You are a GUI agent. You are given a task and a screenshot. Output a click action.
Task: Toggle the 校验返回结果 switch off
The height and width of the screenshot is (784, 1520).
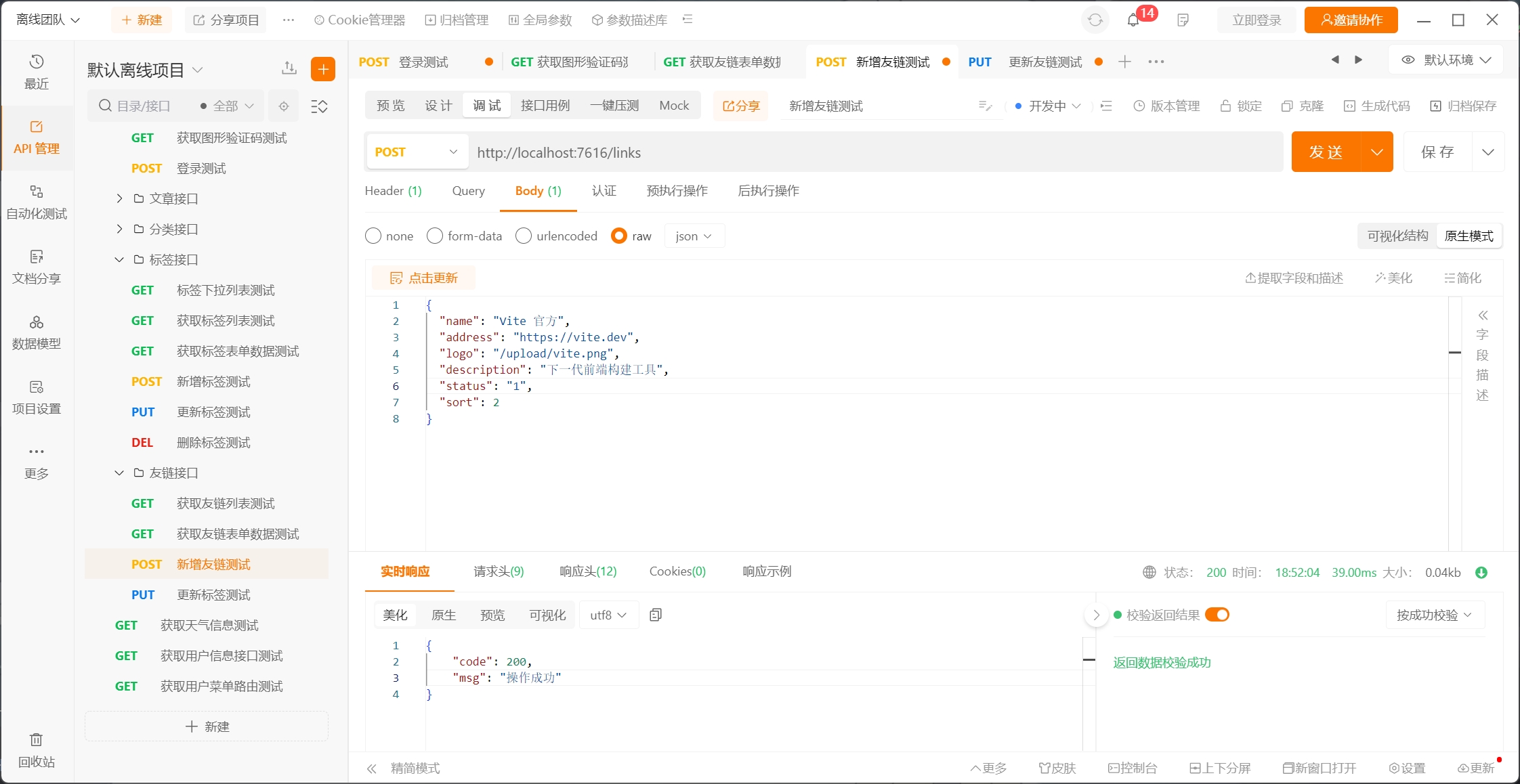pyautogui.click(x=1217, y=615)
